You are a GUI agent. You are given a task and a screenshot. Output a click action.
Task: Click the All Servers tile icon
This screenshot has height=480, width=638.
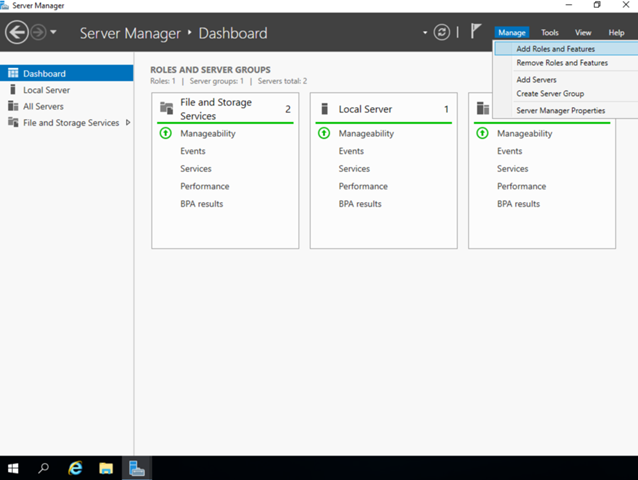click(483, 109)
